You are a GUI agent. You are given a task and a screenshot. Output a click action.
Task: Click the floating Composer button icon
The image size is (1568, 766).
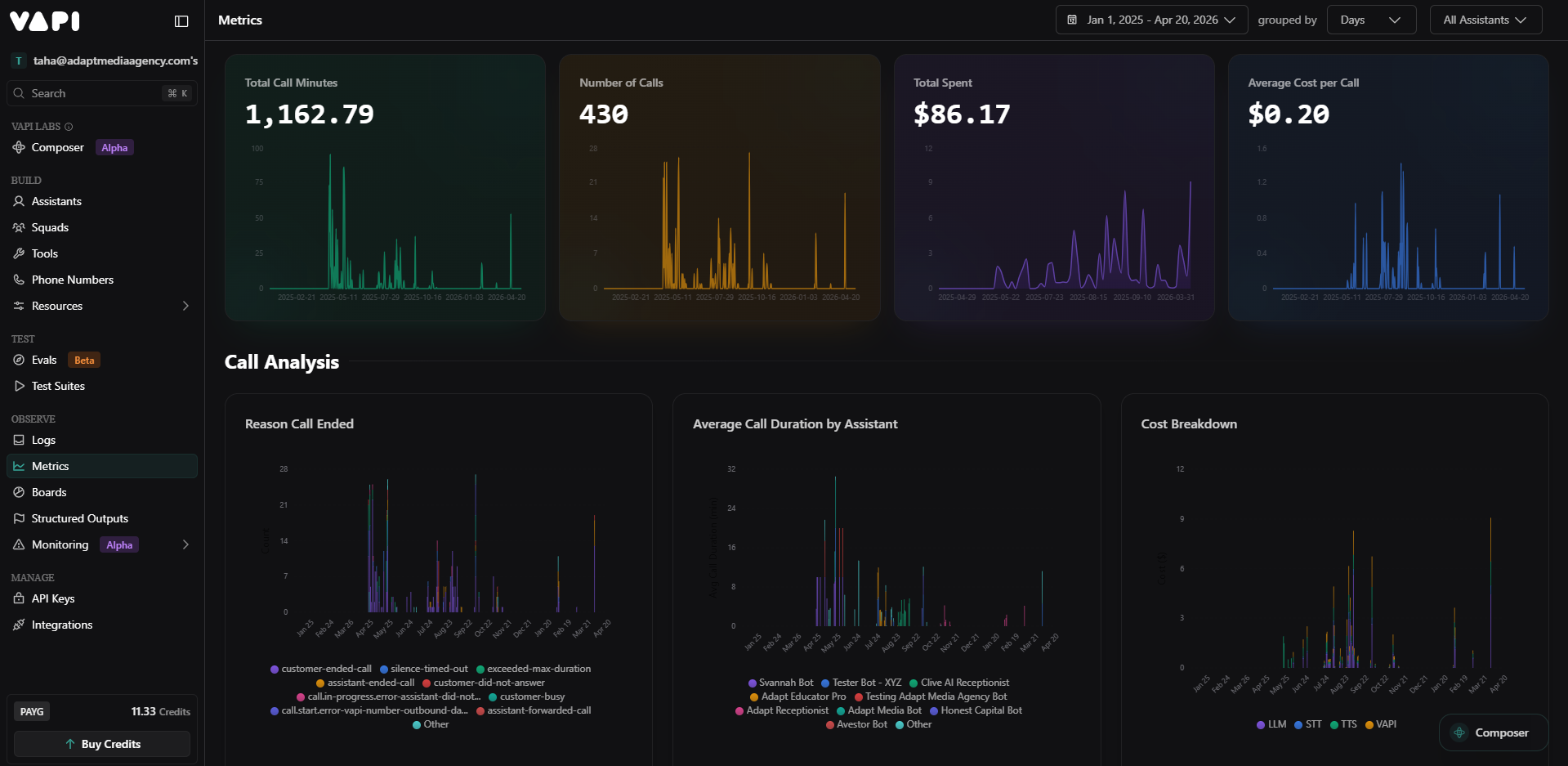pos(1459,732)
